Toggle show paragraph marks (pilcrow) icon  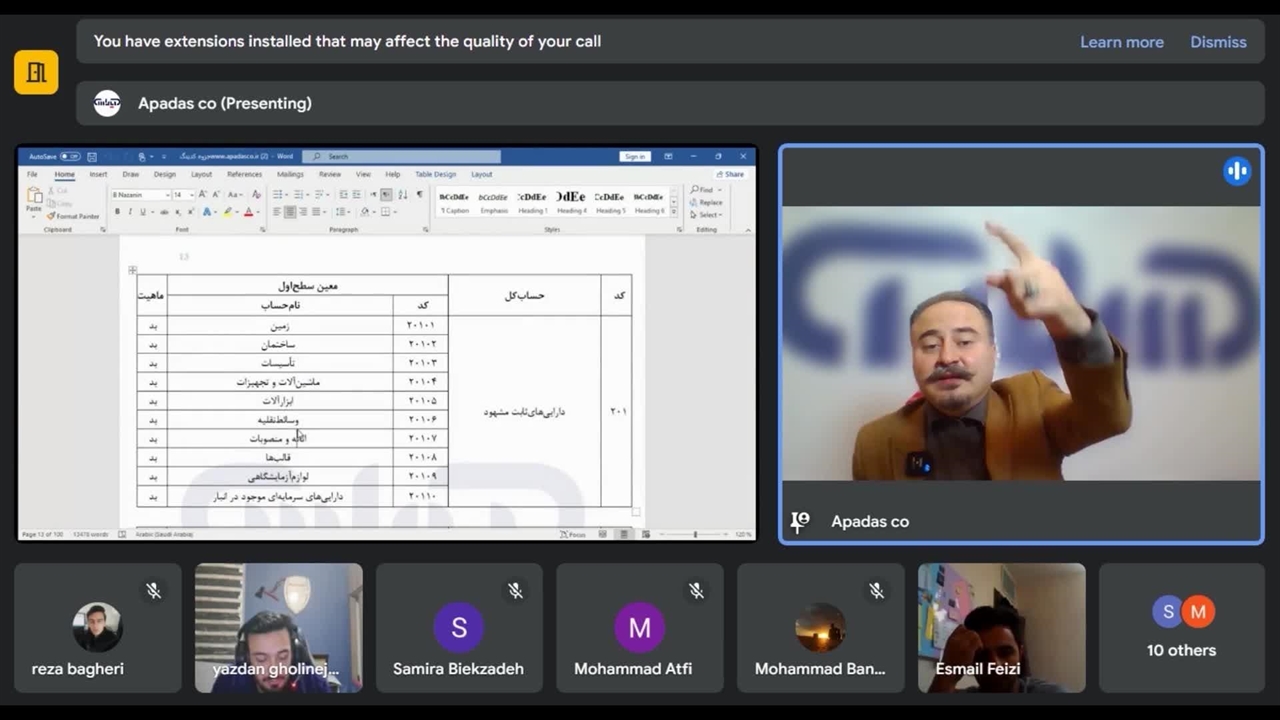(x=419, y=195)
